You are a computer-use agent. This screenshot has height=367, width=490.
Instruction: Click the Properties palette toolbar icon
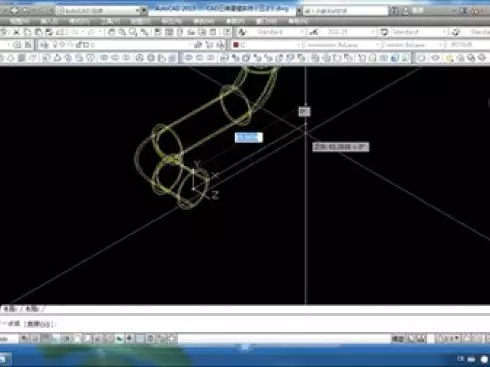158,32
